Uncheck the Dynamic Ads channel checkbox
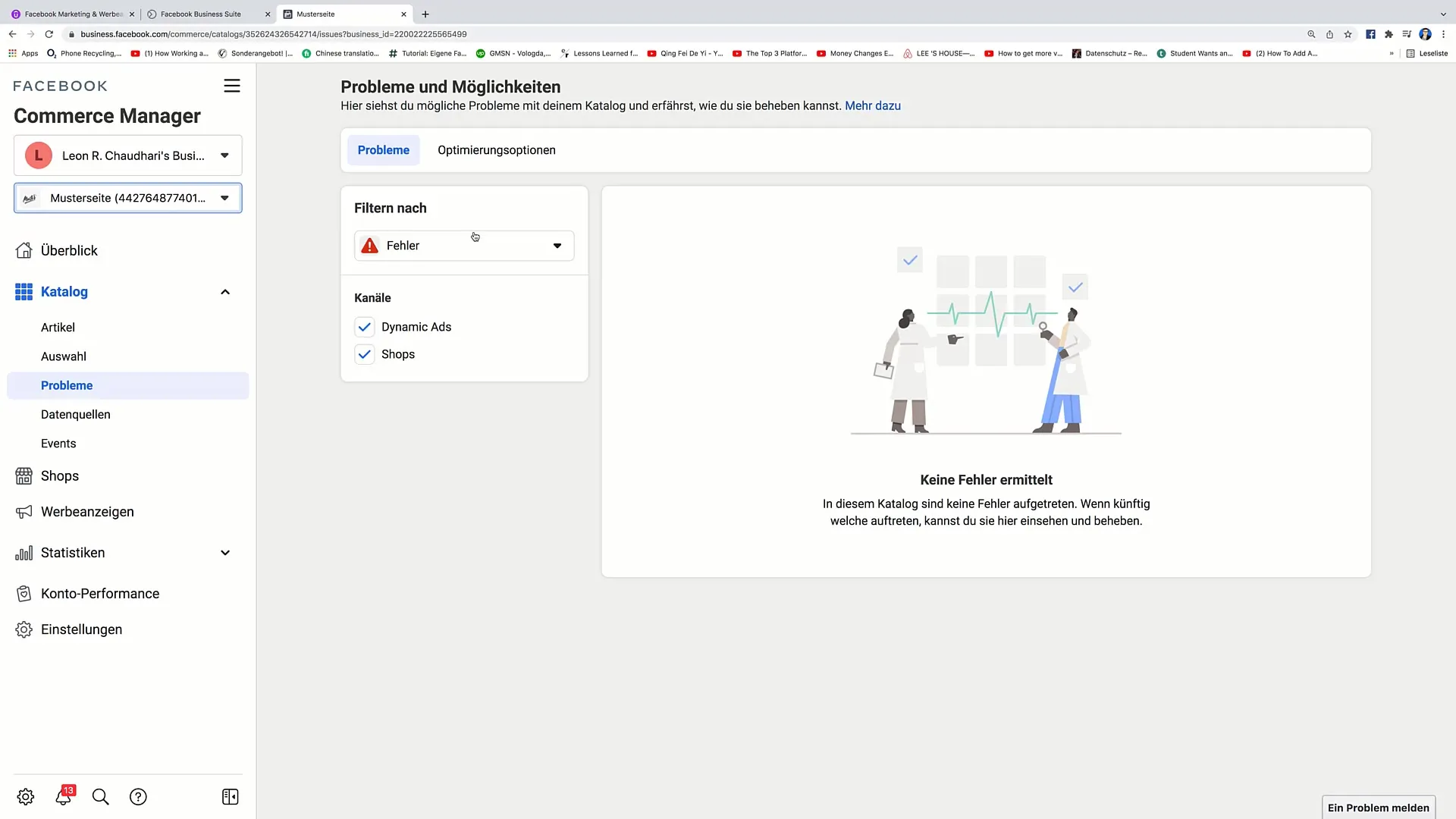Viewport: 1456px width, 819px height. pyautogui.click(x=365, y=327)
